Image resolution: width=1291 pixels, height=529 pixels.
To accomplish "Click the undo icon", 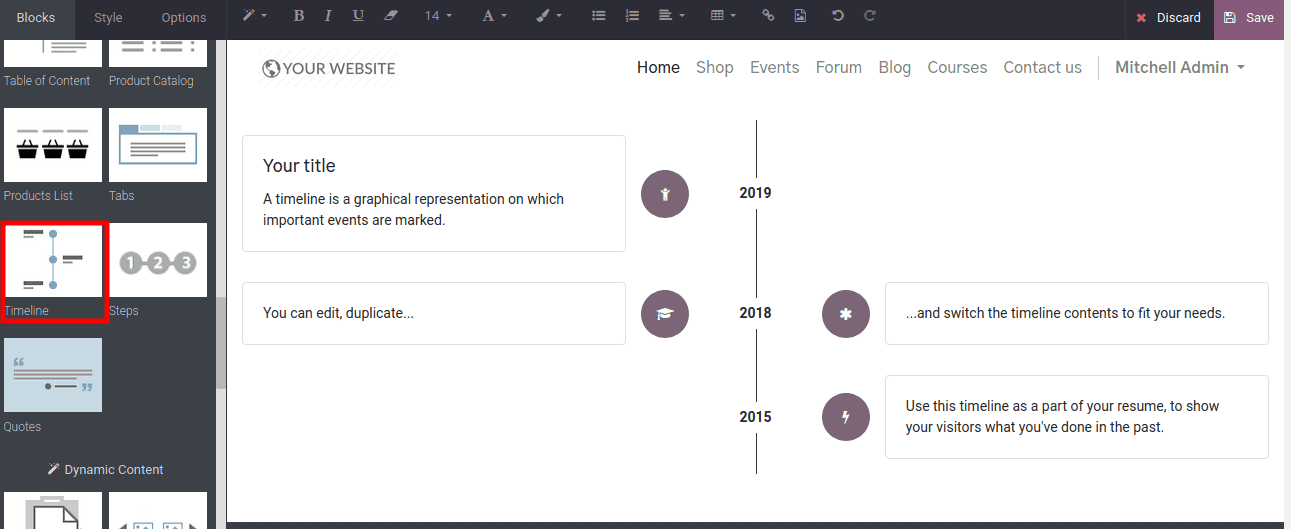I will coord(838,16).
